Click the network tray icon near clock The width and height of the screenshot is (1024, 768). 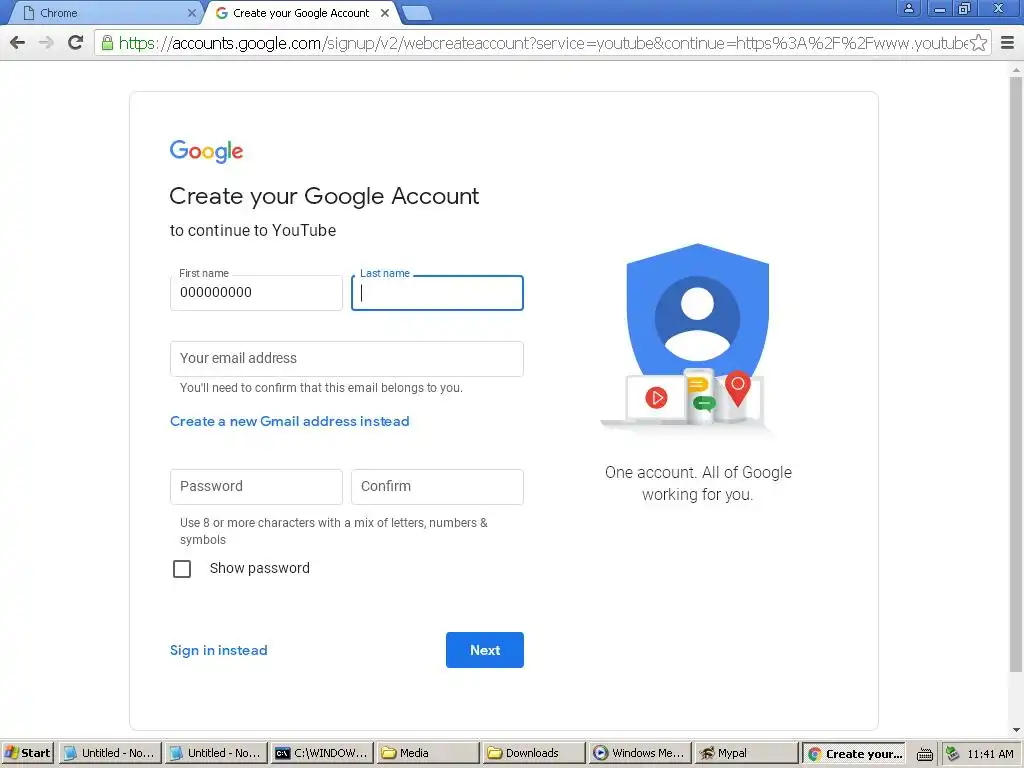coord(953,754)
